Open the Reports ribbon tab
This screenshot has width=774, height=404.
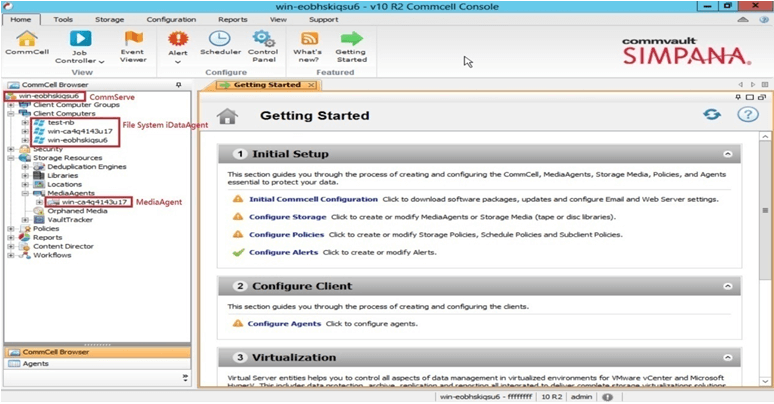tap(232, 19)
